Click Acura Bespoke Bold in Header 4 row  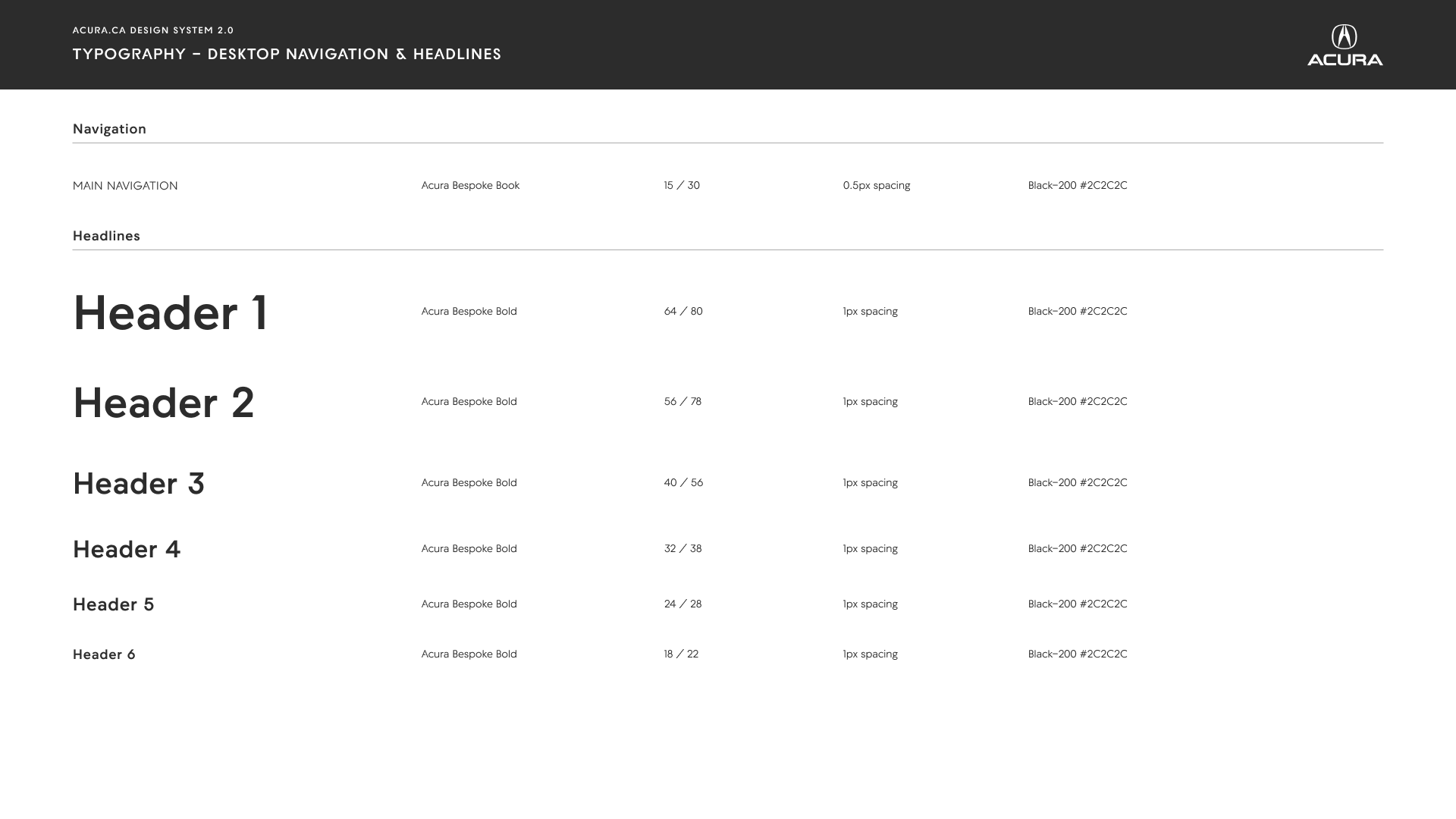[x=469, y=549]
